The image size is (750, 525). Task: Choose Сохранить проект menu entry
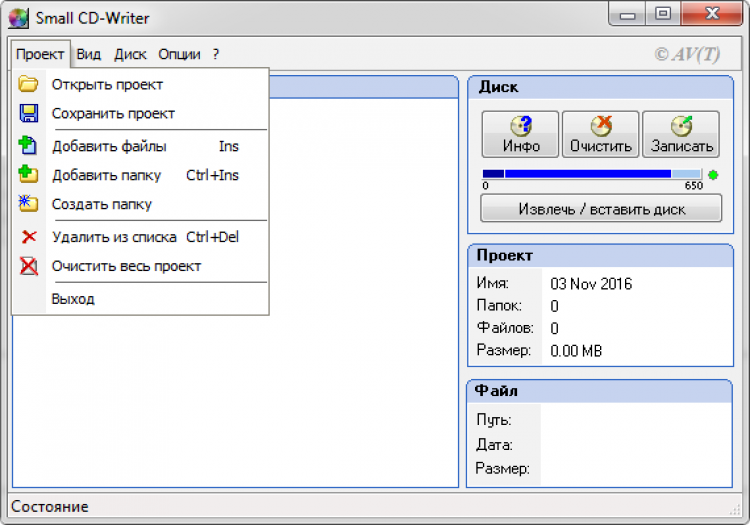pyautogui.click(x=141, y=113)
